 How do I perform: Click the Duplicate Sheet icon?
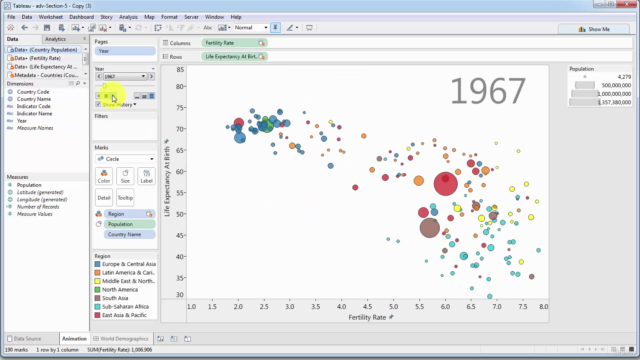[92, 28]
